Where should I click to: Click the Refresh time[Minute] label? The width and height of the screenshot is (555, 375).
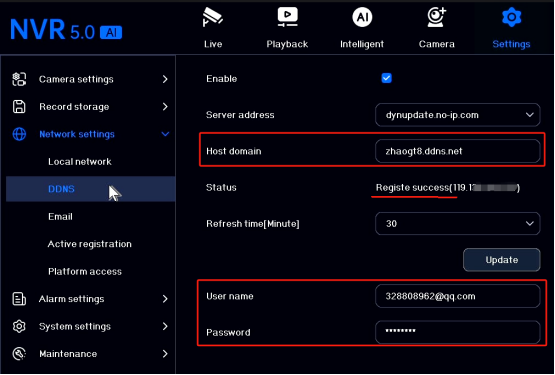[253, 224]
